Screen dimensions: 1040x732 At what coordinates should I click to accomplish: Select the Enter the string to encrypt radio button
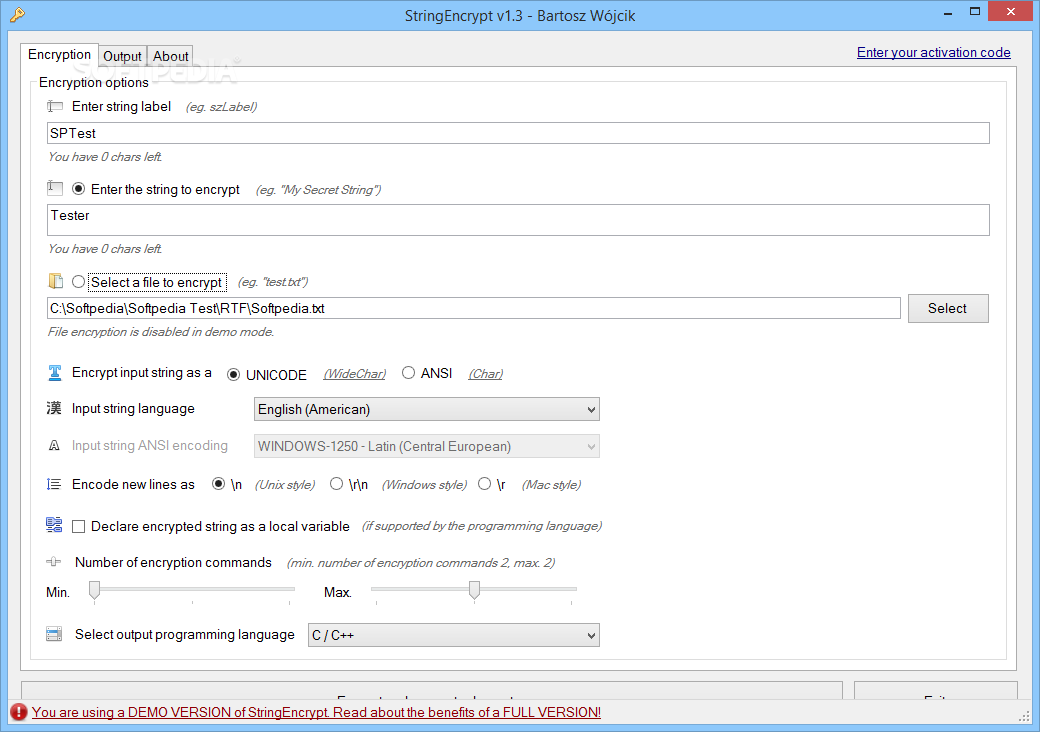78,189
